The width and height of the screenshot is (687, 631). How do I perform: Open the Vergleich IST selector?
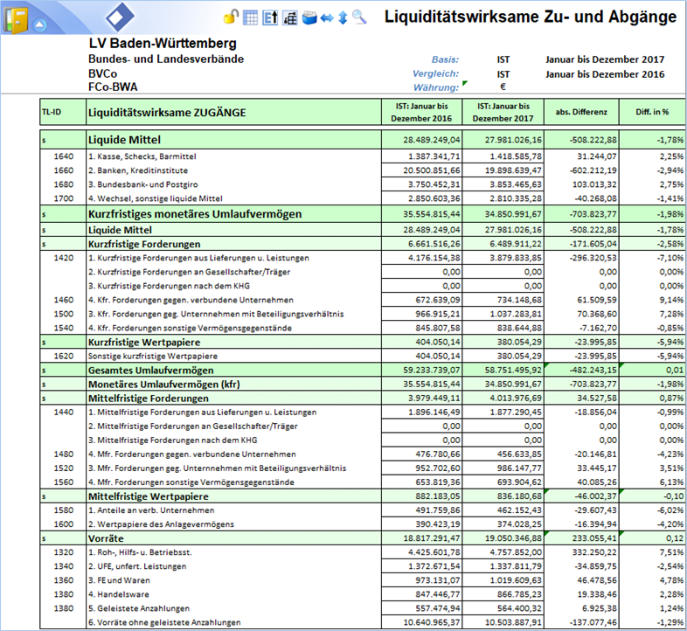point(502,74)
